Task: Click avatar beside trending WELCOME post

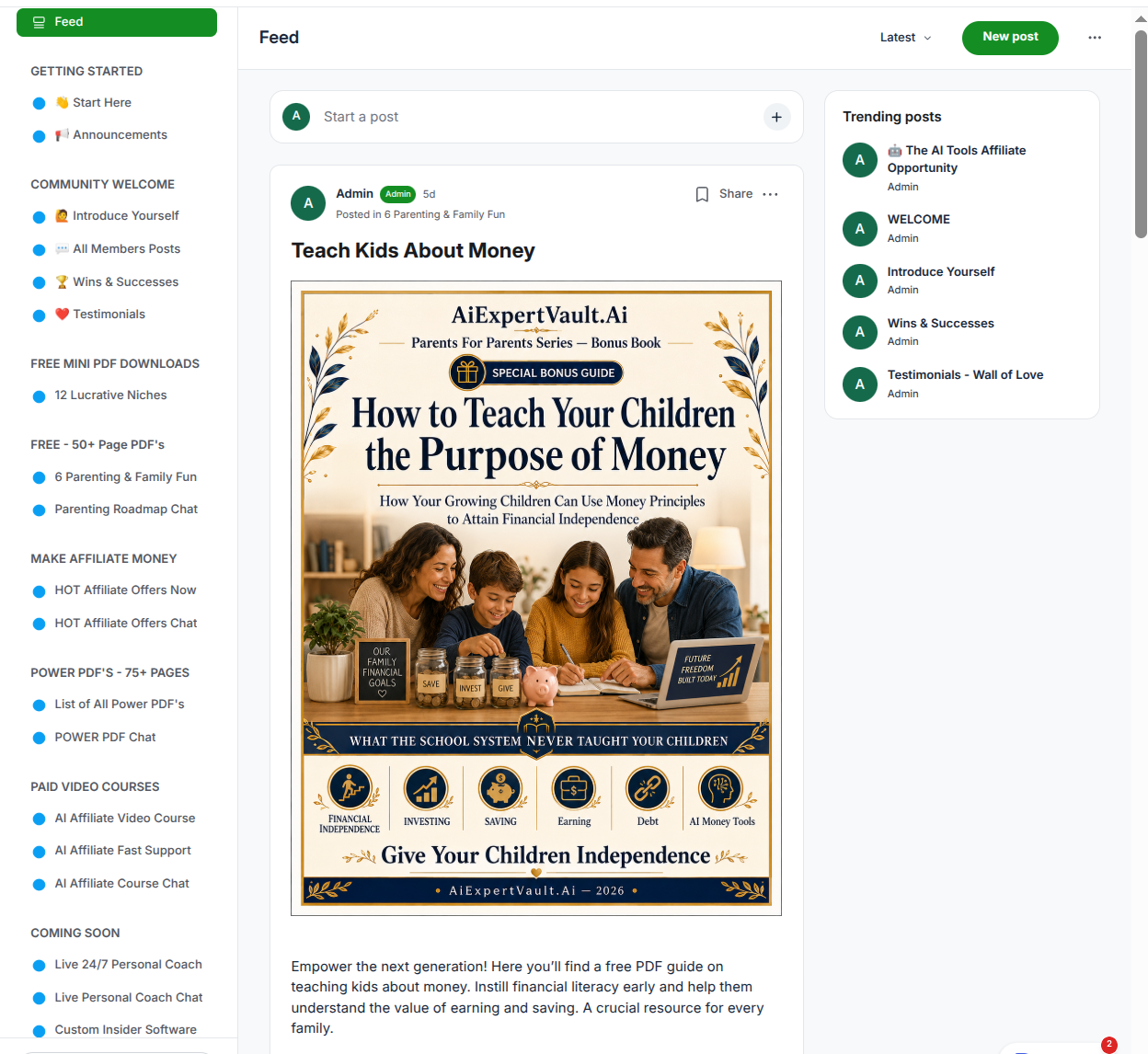Action: (x=860, y=229)
